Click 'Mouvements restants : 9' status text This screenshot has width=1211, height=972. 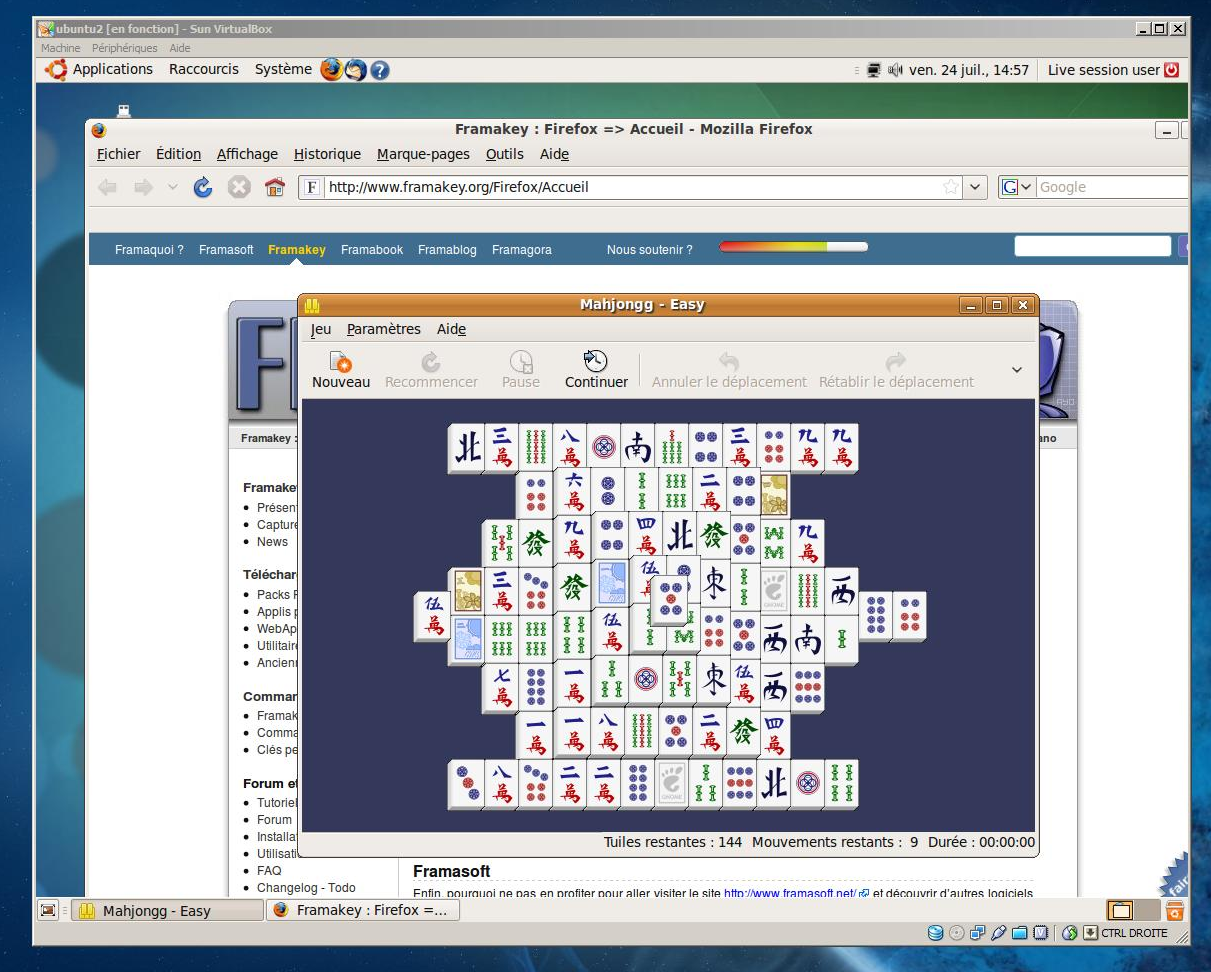[835, 842]
